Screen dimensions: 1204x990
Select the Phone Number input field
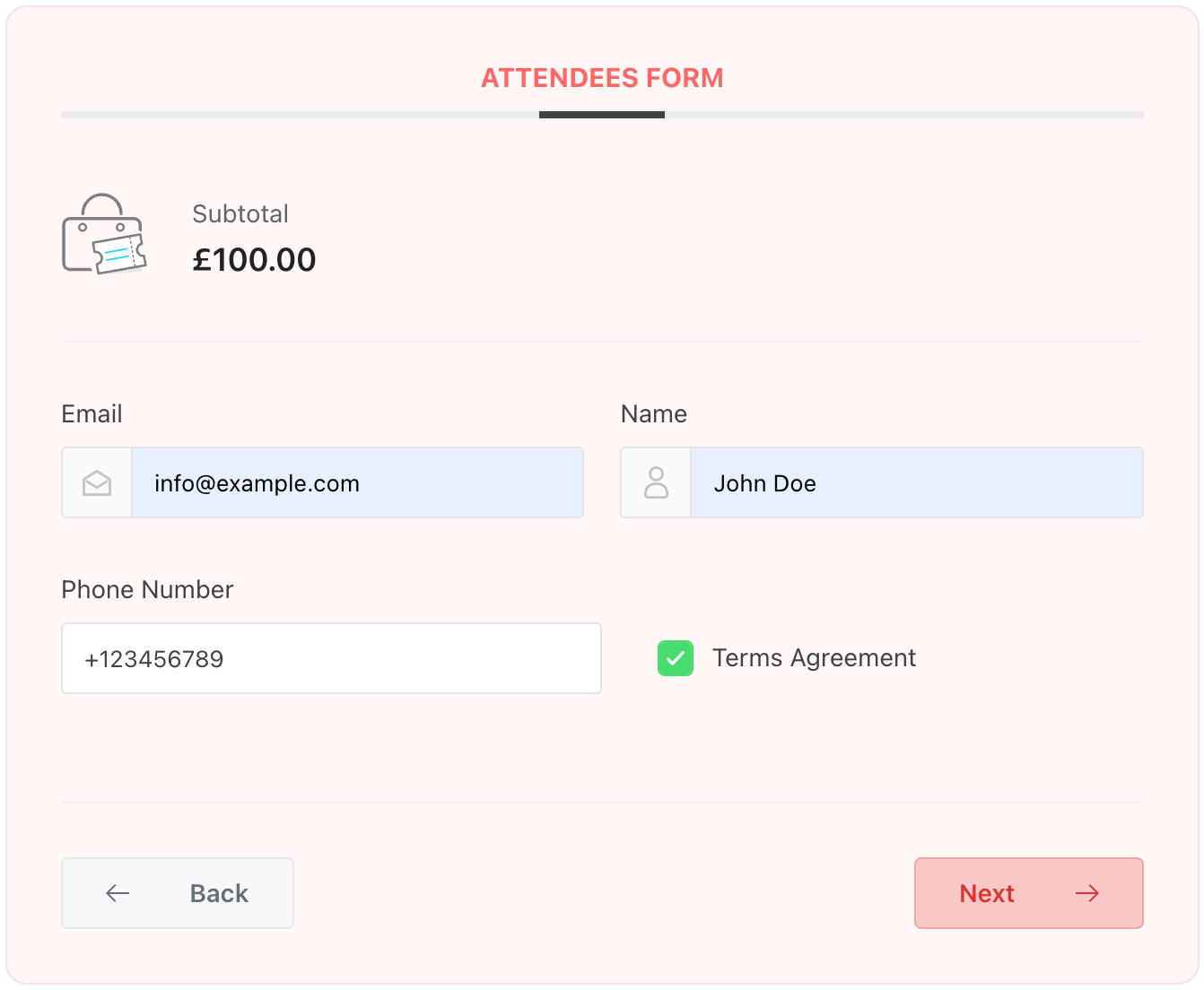tap(331, 659)
